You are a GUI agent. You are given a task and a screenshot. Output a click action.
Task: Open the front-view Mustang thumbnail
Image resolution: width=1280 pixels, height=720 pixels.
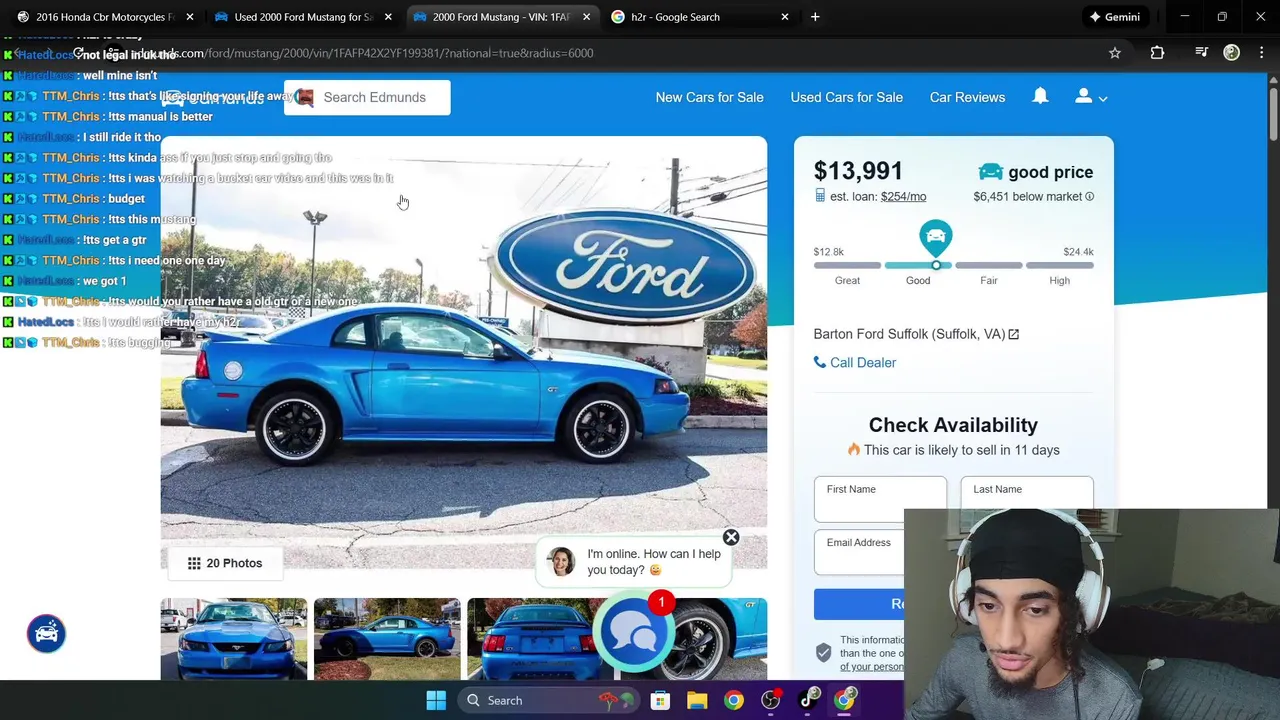(234, 639)
